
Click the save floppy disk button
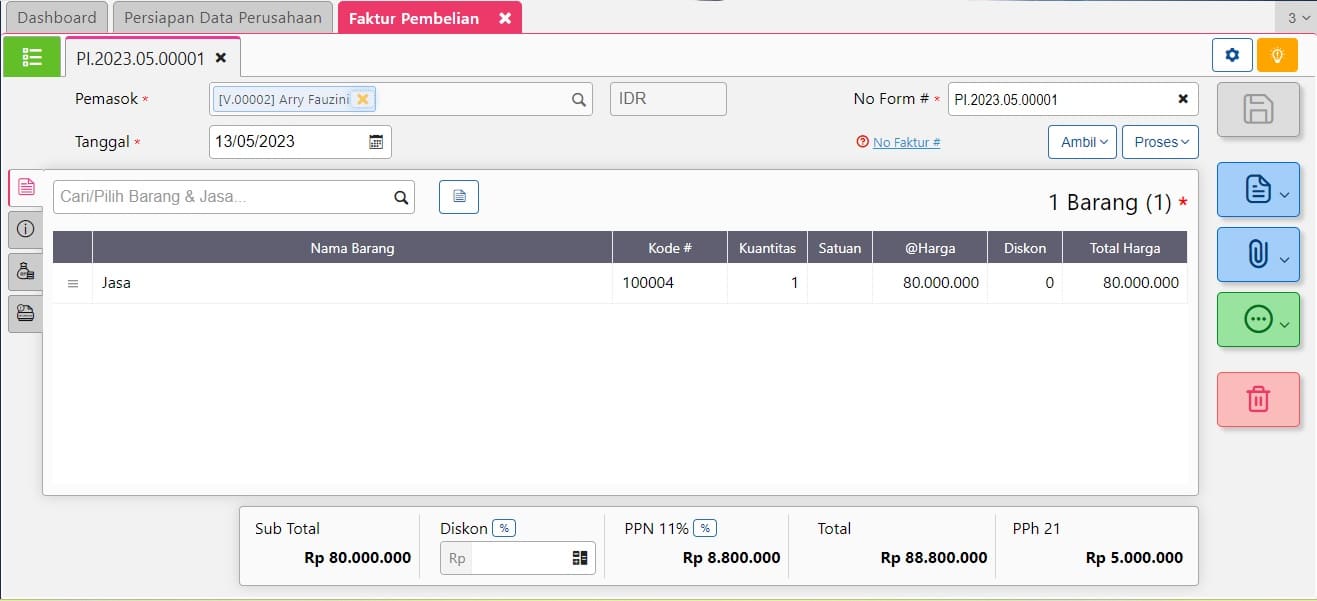[1258, 109]
